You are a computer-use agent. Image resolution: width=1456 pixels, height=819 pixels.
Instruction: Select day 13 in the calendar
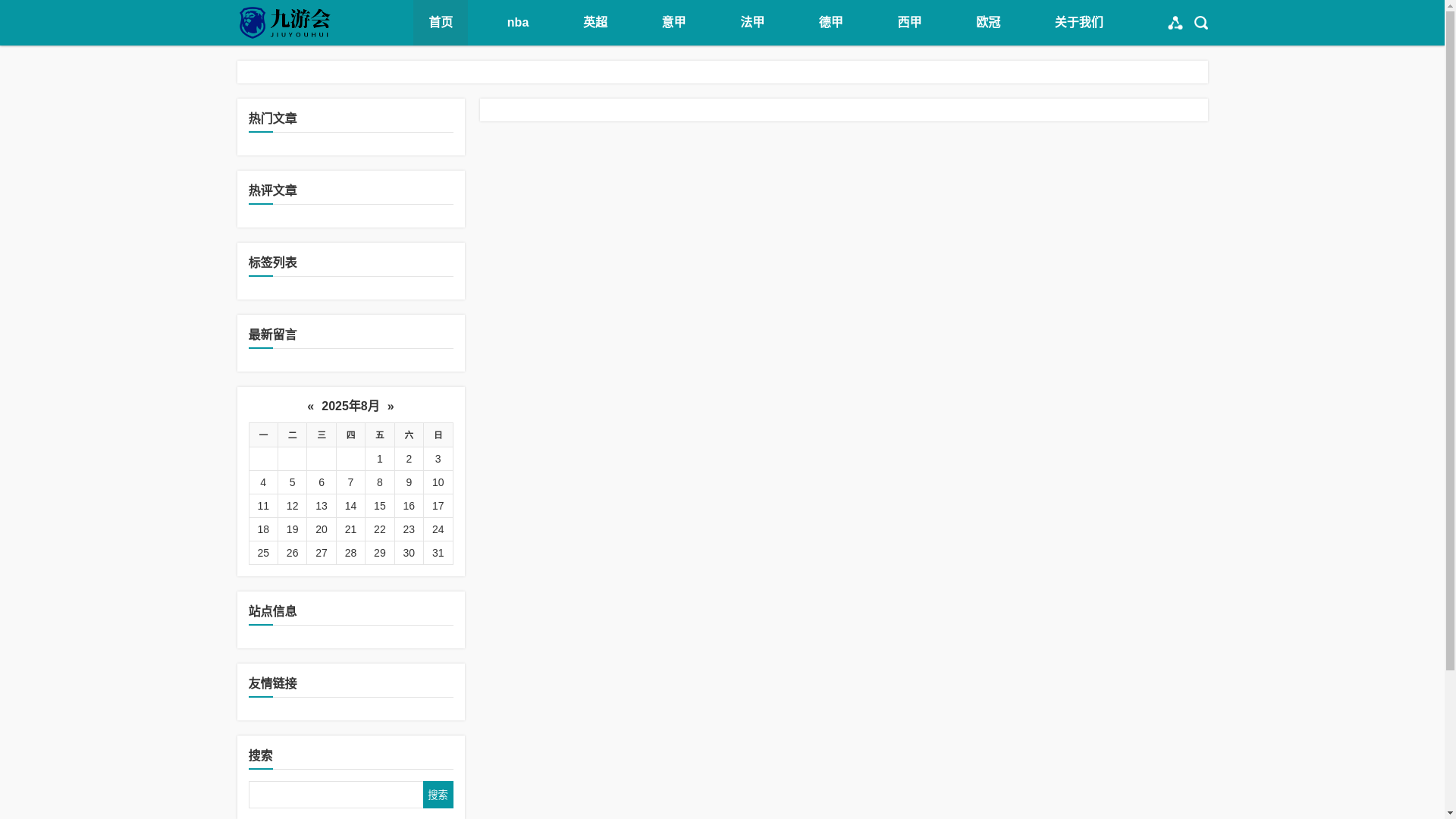click(x=322, y=506)
